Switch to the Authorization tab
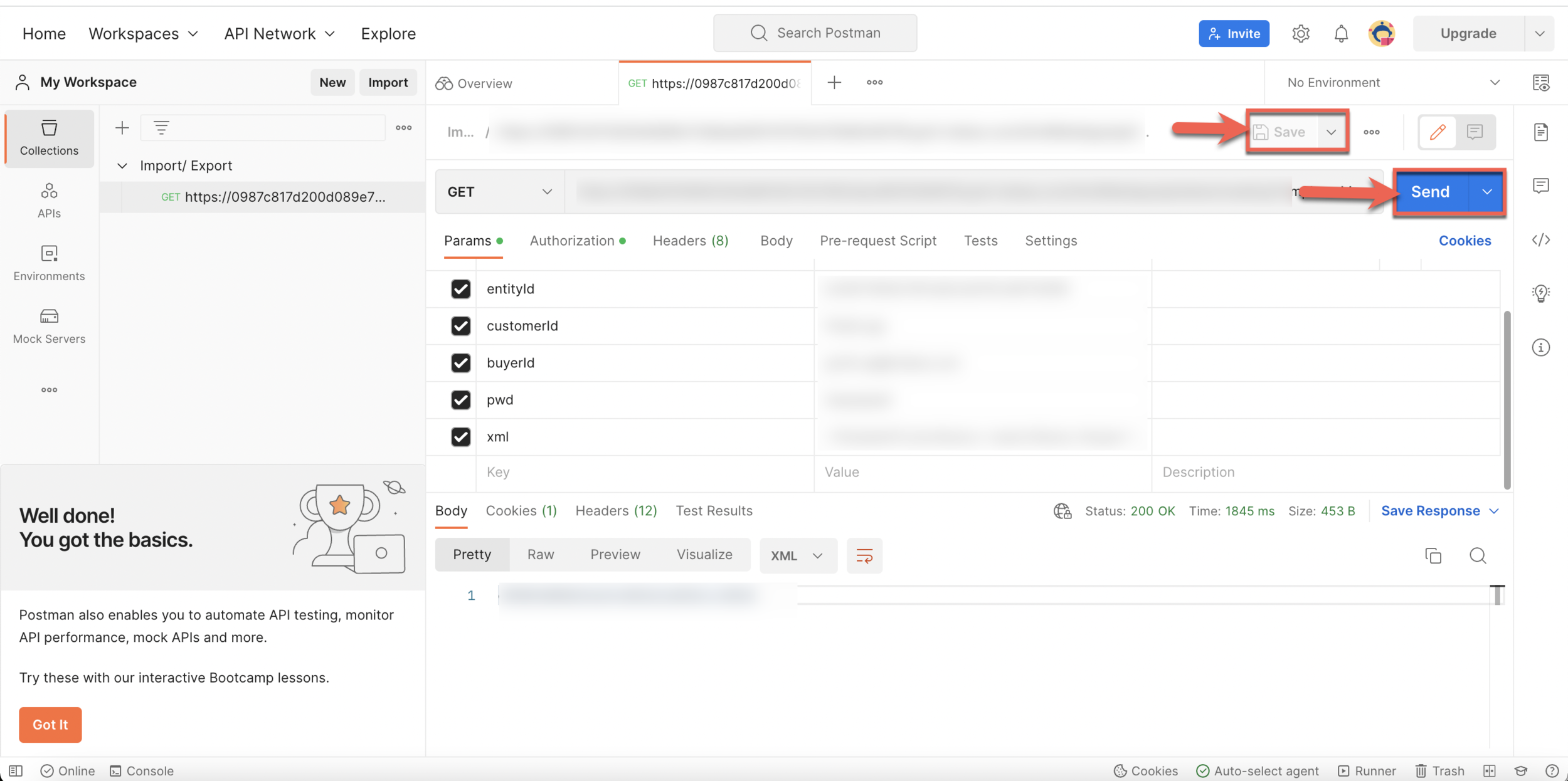1568x781 pixels. pyautogui.click(x=578, y=241)
